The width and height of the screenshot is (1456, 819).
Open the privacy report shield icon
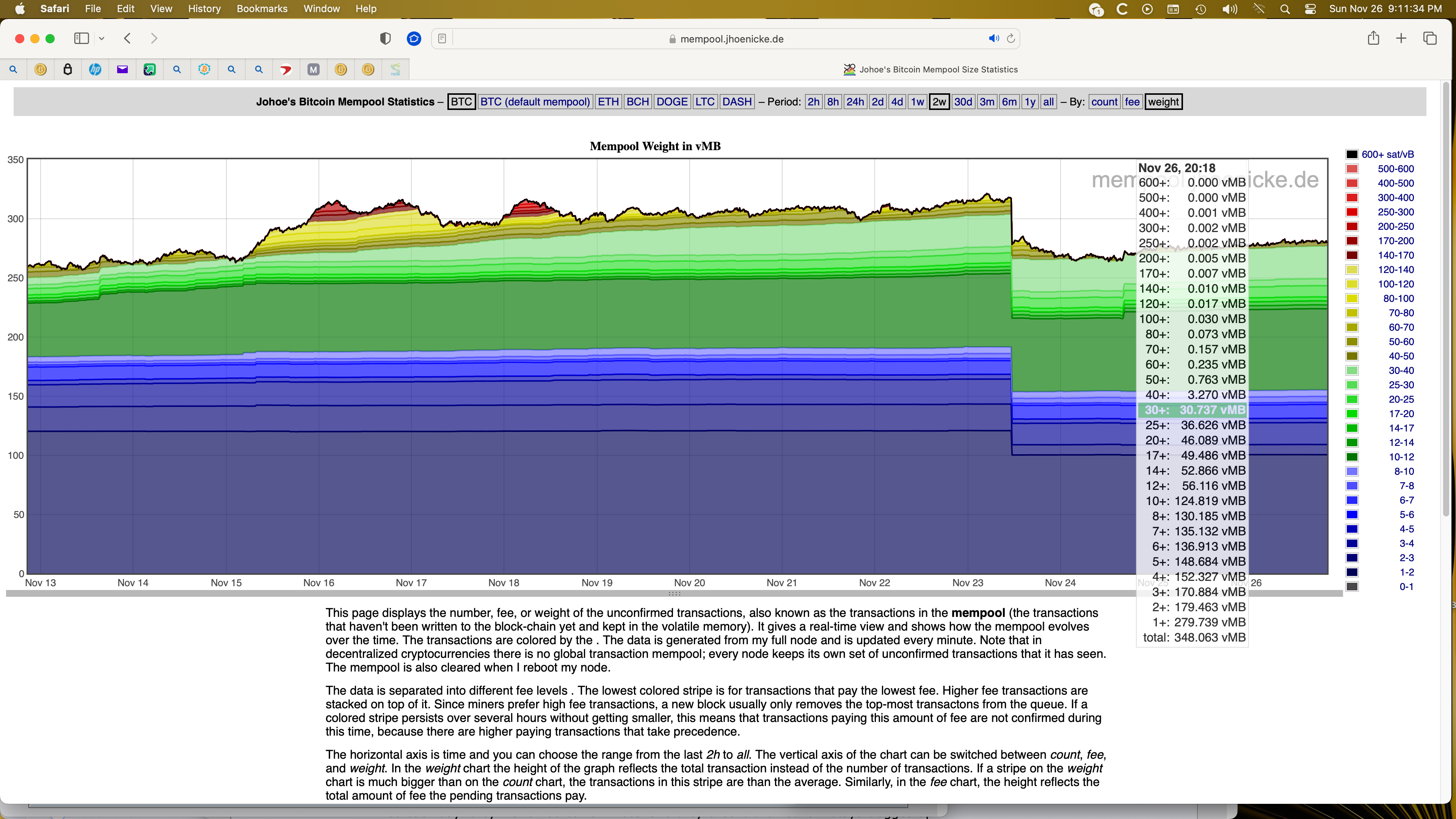click(386, 38)
